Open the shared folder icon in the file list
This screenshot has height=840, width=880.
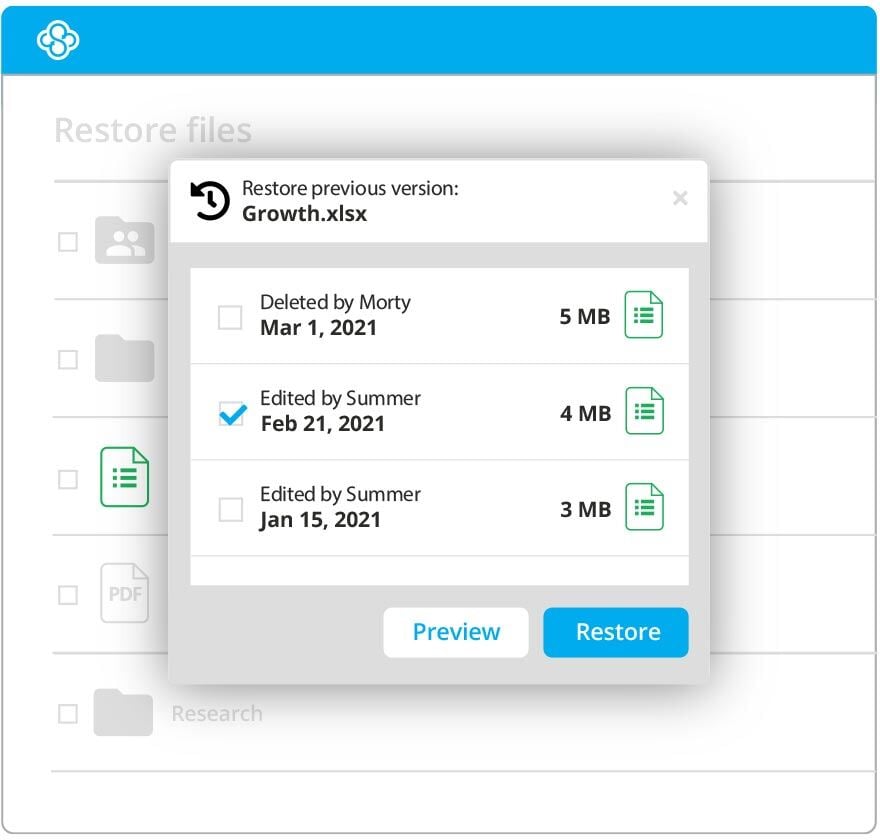click(124, 241)
